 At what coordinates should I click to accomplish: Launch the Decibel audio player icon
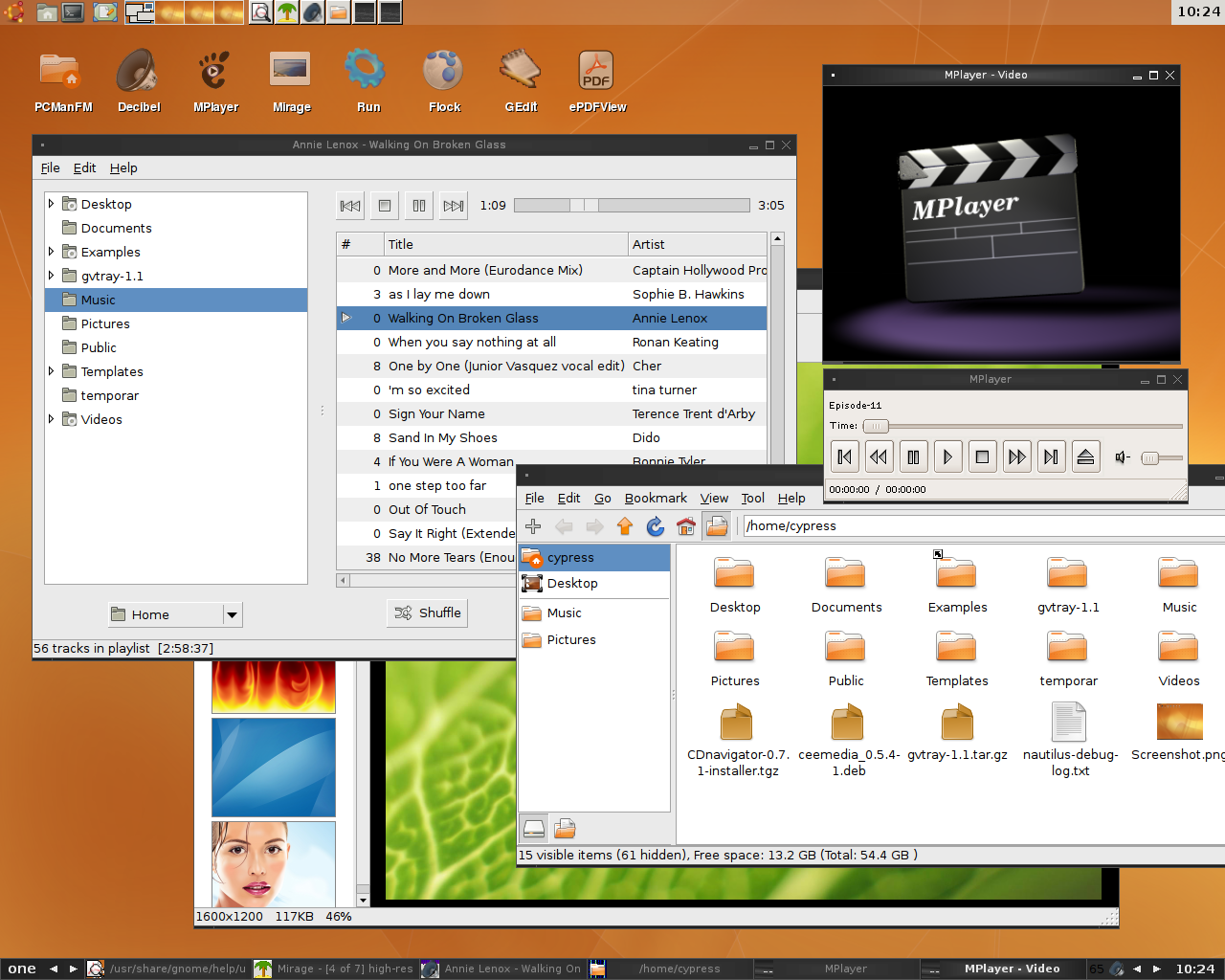tap(139, 80)
